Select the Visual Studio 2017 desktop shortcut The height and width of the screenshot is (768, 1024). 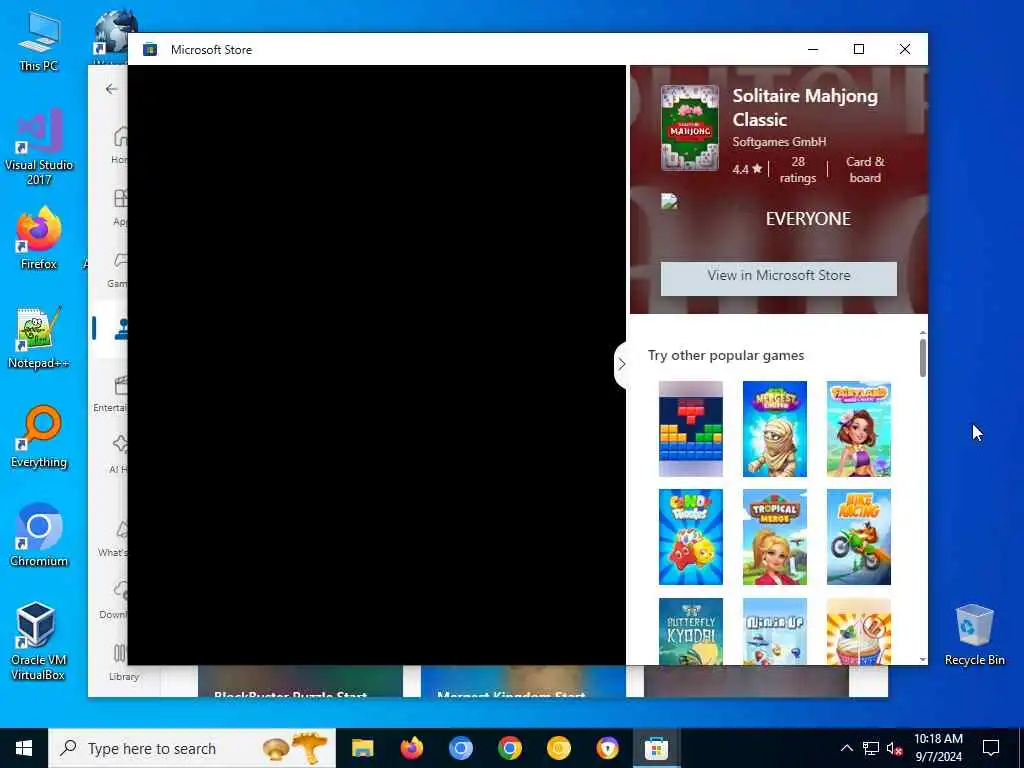[x=39, y=146]
